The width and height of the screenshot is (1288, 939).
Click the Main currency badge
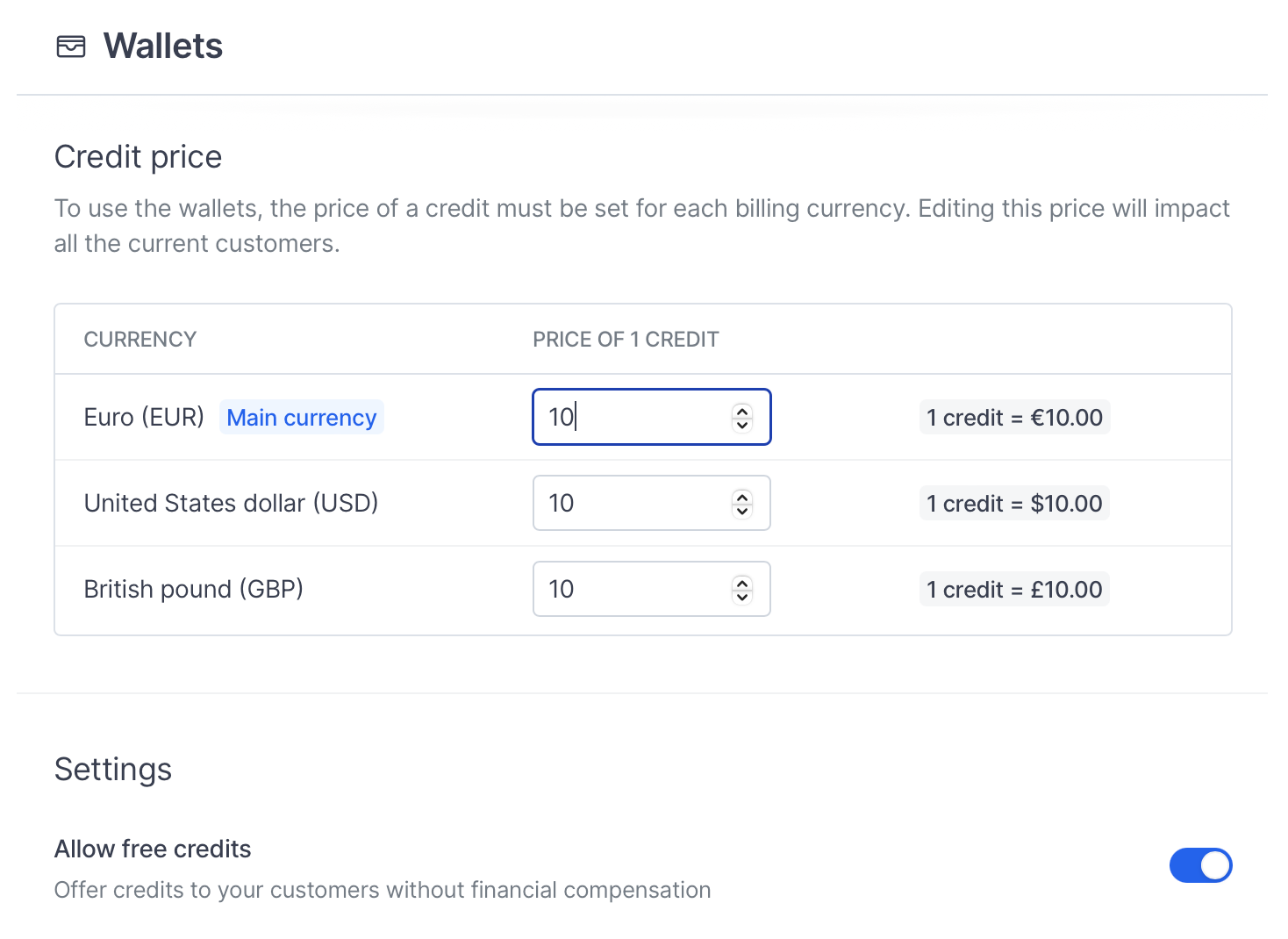[302, 417]
